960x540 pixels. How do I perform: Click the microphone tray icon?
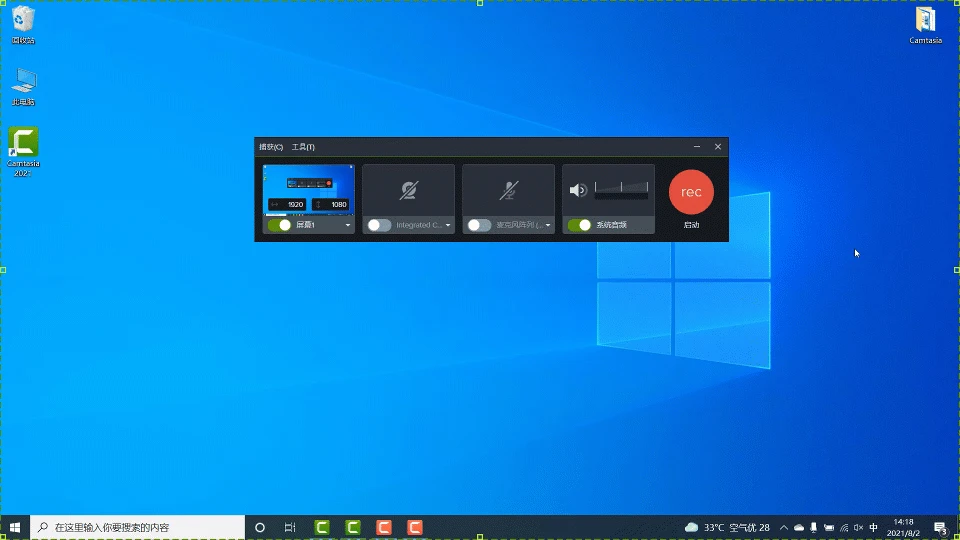click(x=814, y=527)
